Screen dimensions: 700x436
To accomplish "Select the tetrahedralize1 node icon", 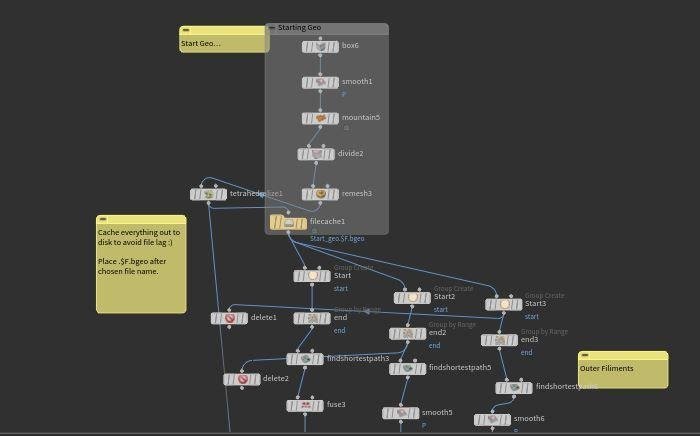I will (x=209, y=194).
